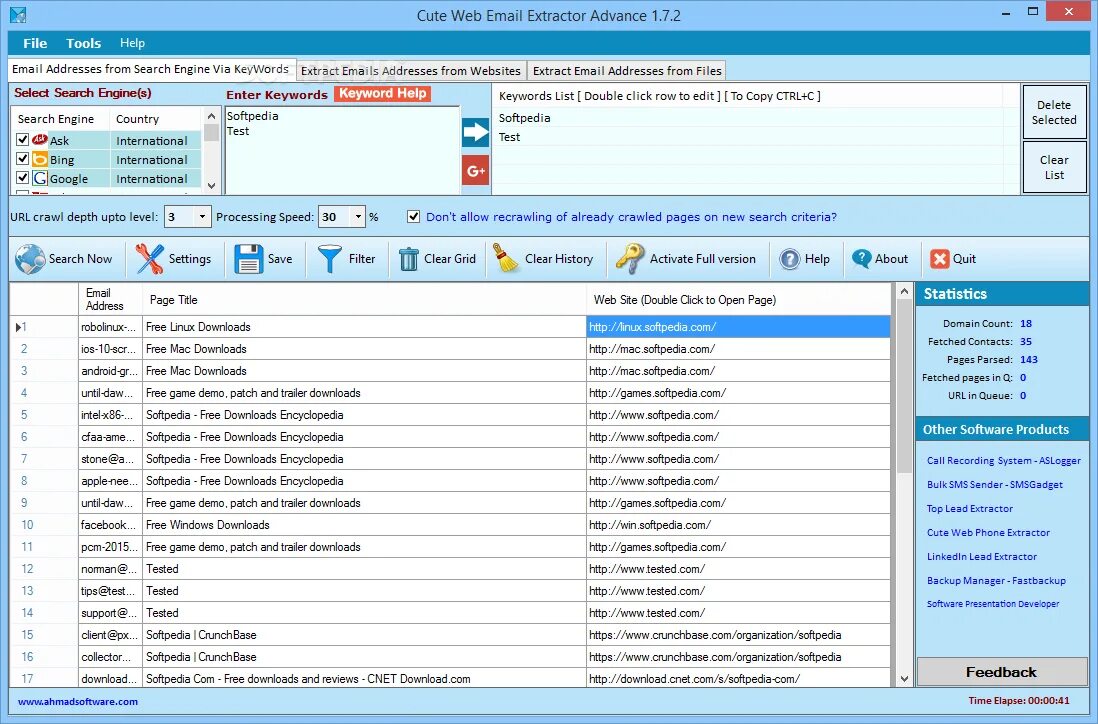This screenshot has width=1098, height=724.
Task: Click the Search Now globe icon
Action: [30, 259]
